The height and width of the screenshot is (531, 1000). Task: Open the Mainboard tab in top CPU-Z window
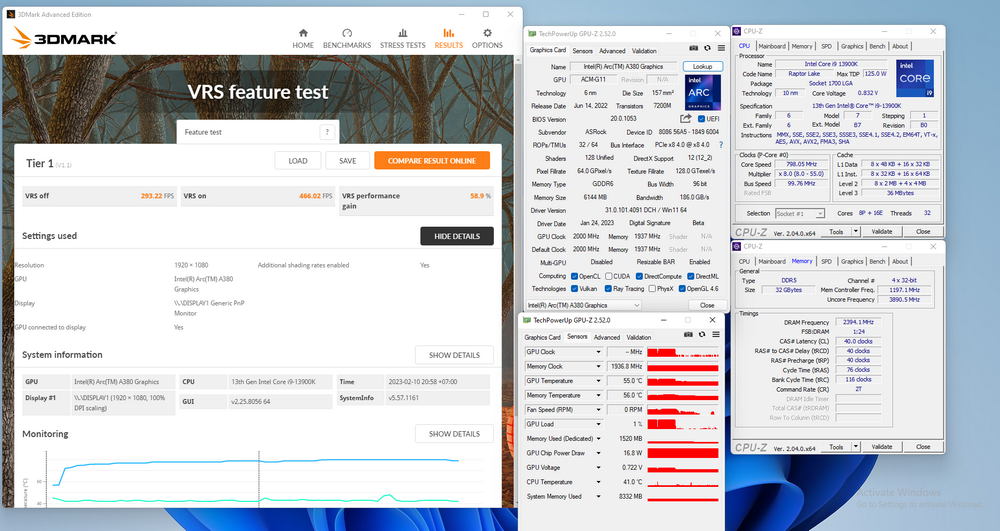pyautogui.click(x=771, y=46)
